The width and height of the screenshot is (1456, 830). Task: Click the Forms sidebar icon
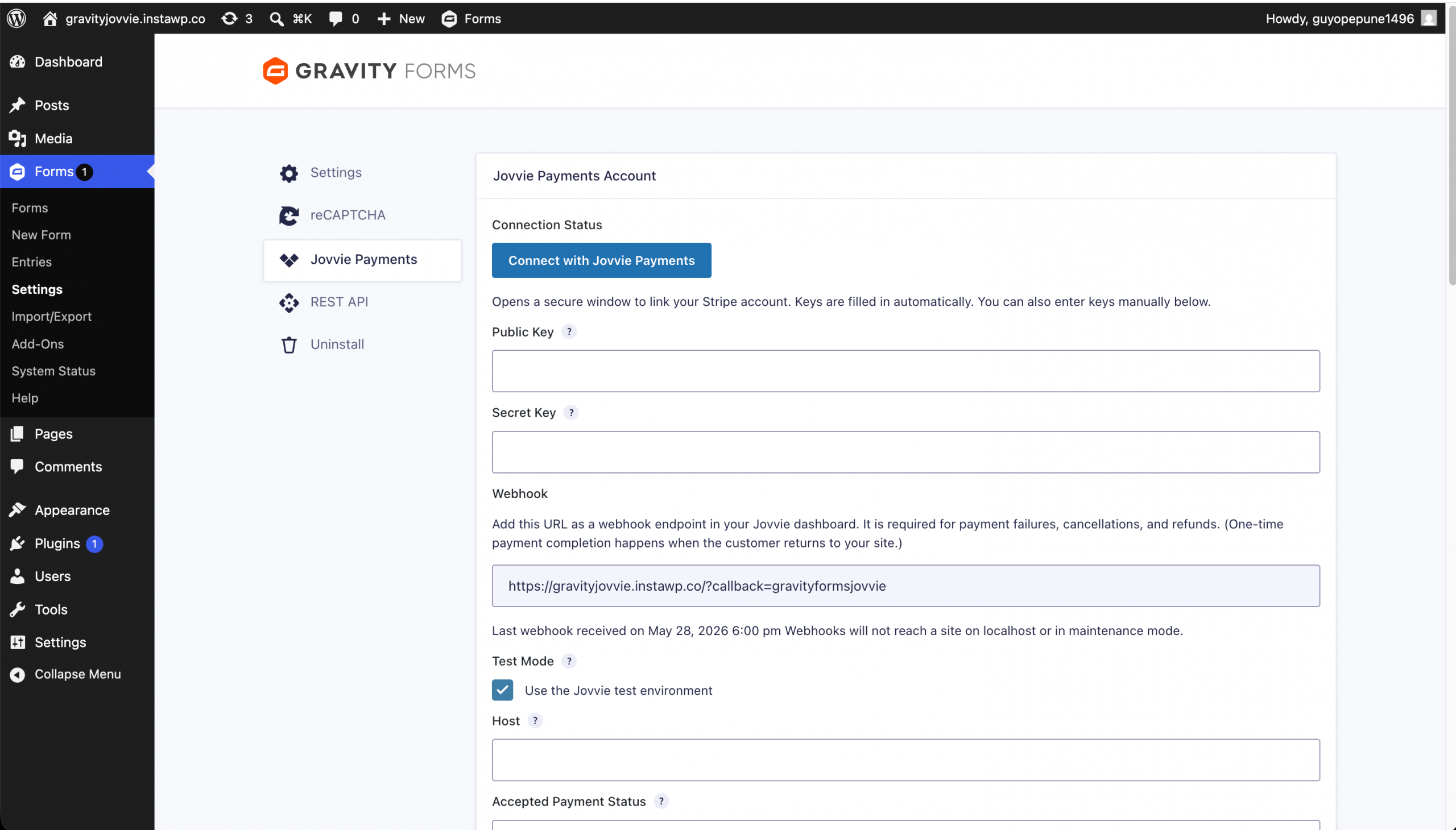tap(18, 172)
